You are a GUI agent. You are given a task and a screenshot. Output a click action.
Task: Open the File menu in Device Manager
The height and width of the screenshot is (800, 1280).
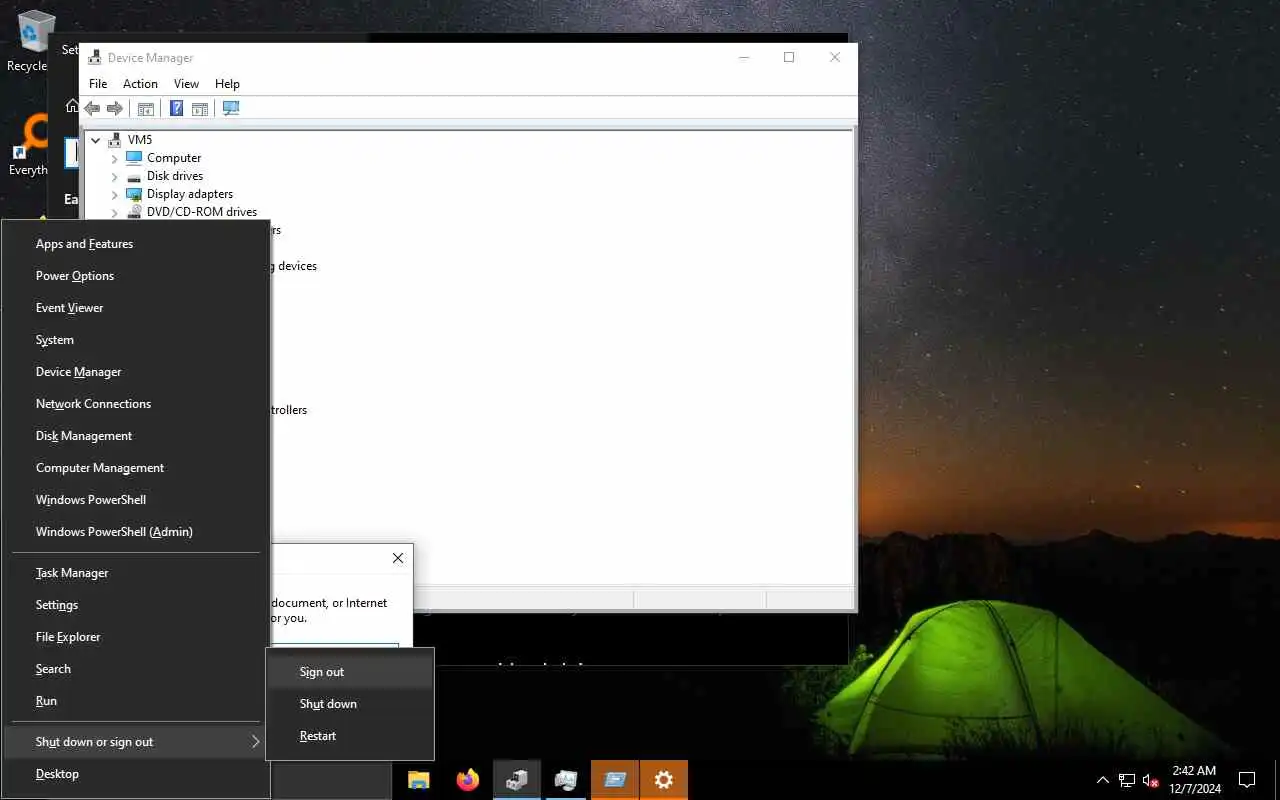click(x=98, y=84)
